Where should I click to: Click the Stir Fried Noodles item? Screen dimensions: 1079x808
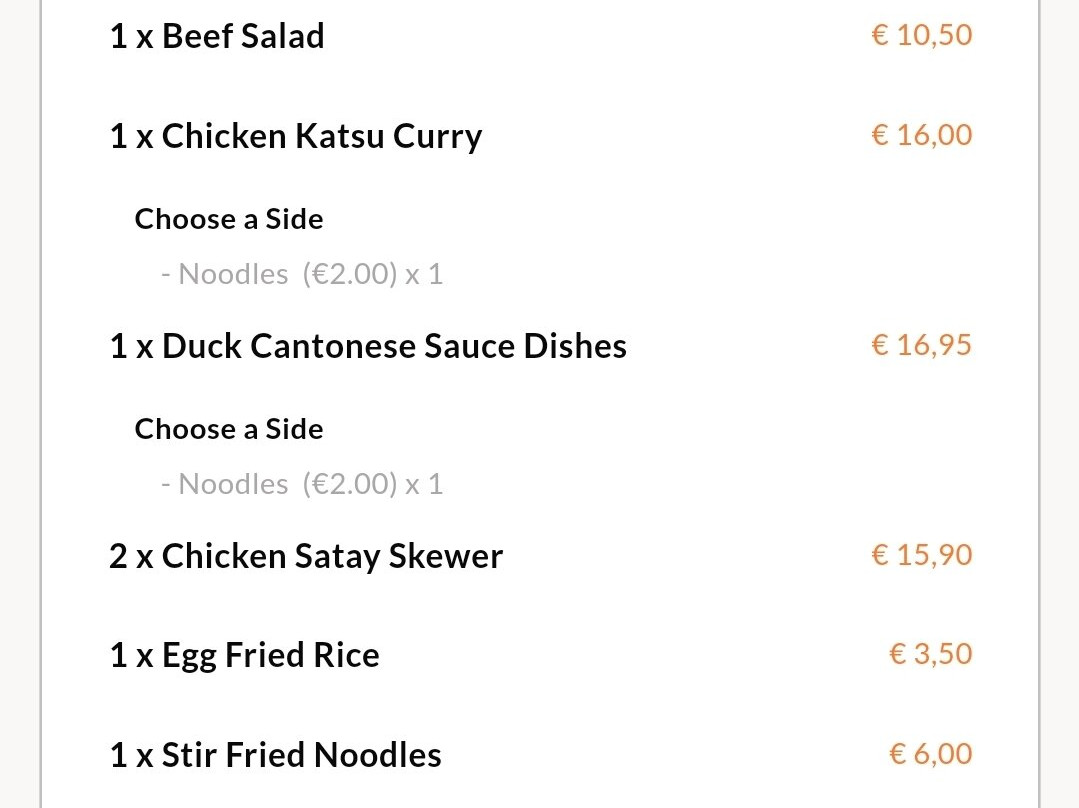click(301, 755)
